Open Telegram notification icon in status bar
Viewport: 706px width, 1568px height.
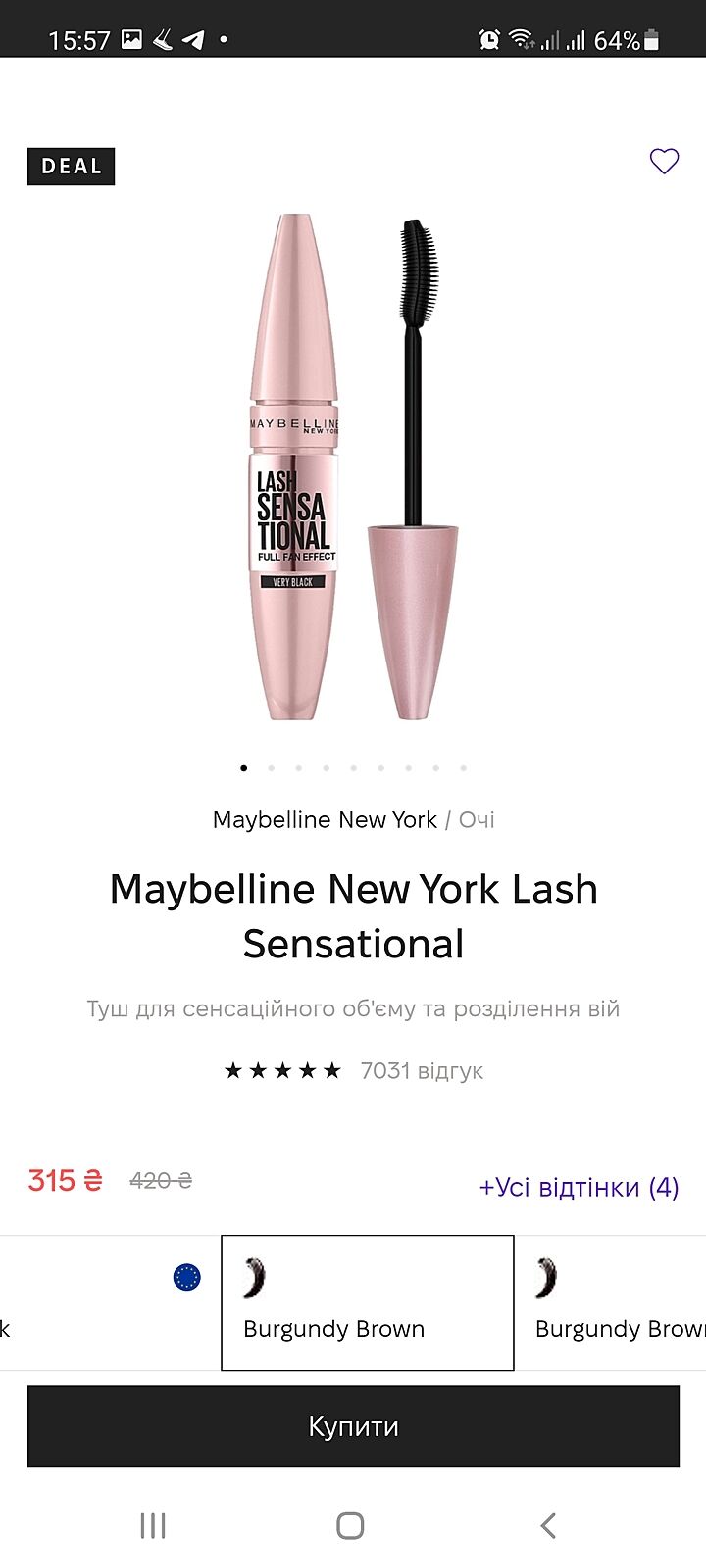pyautogui.click(x=193, y=40)
